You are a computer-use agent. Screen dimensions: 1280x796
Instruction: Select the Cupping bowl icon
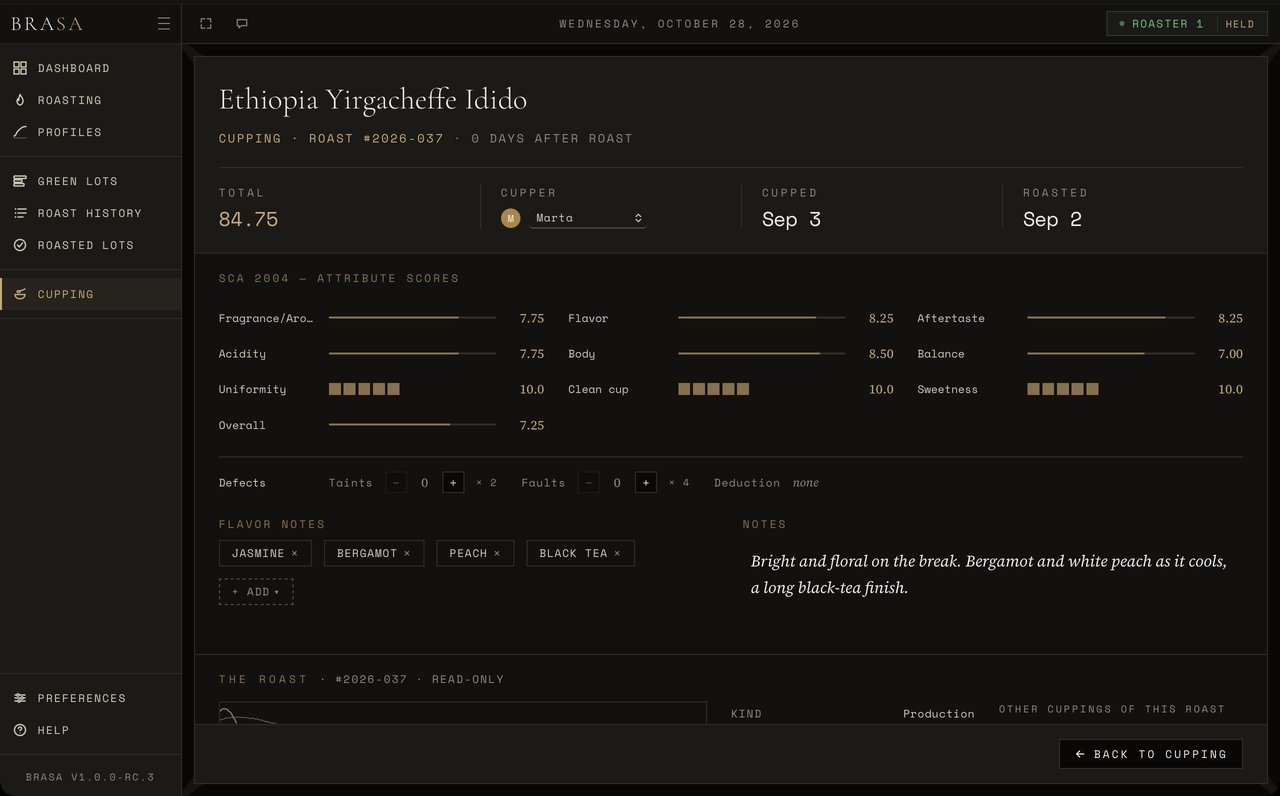click(x=20, y=294)
